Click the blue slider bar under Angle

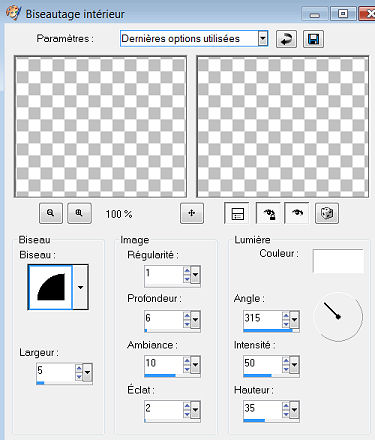pos(268,331)
